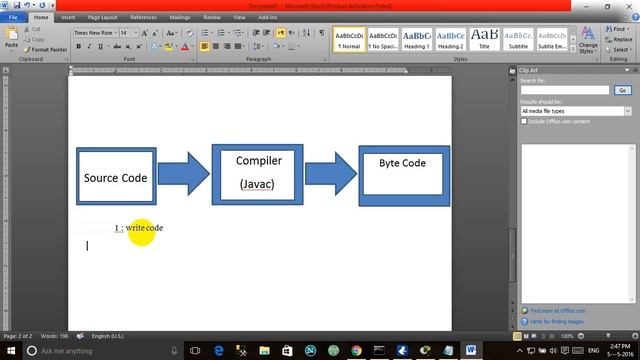
Task: Click the Clear Formatting icon
Action: (189, 33)
